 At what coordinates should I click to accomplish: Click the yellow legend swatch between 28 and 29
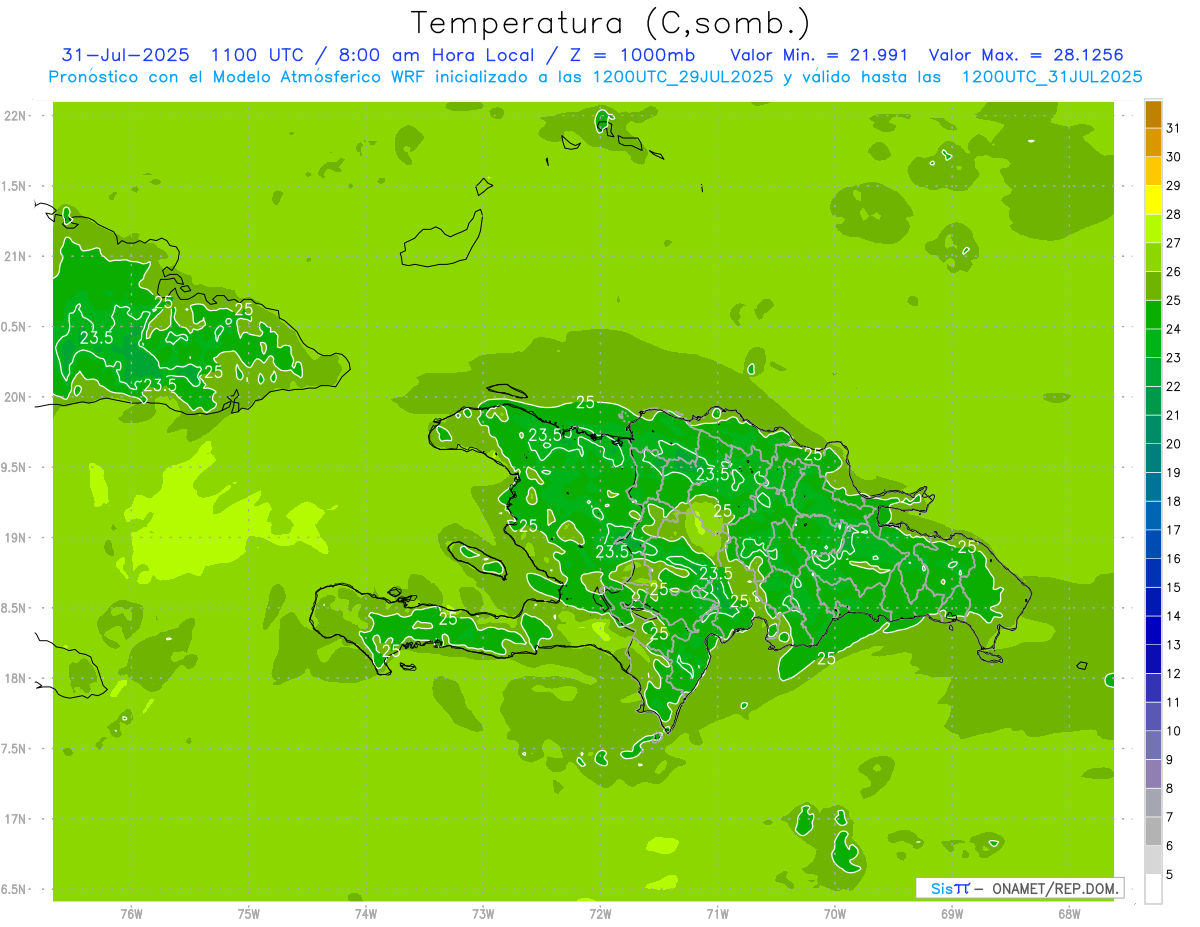[x=1153, y=200]
